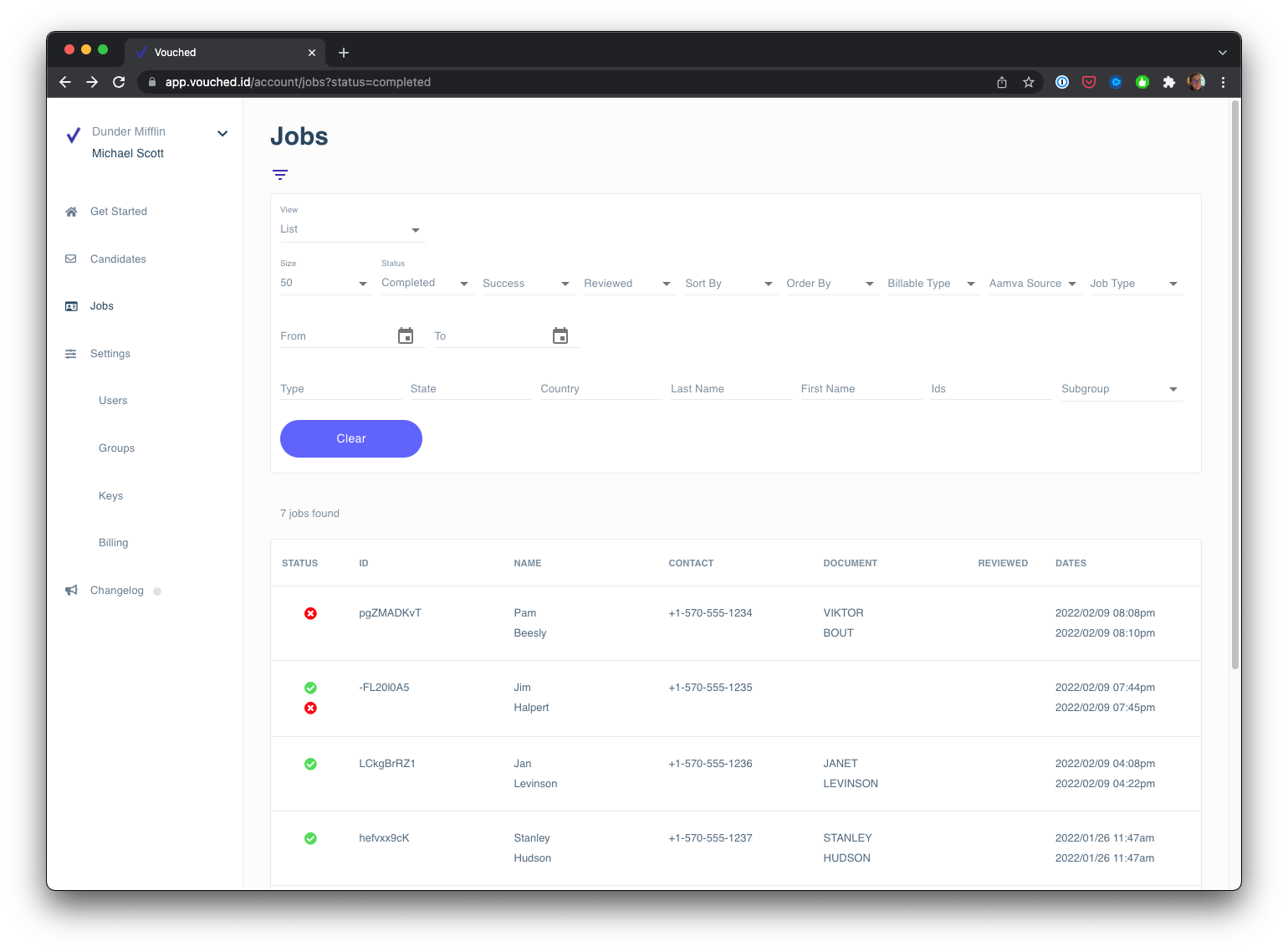Click the red failed status icon for Pam Beesly
This screenshot has height=952, width=1288.
pyautogui.click(x=310, y=613)
